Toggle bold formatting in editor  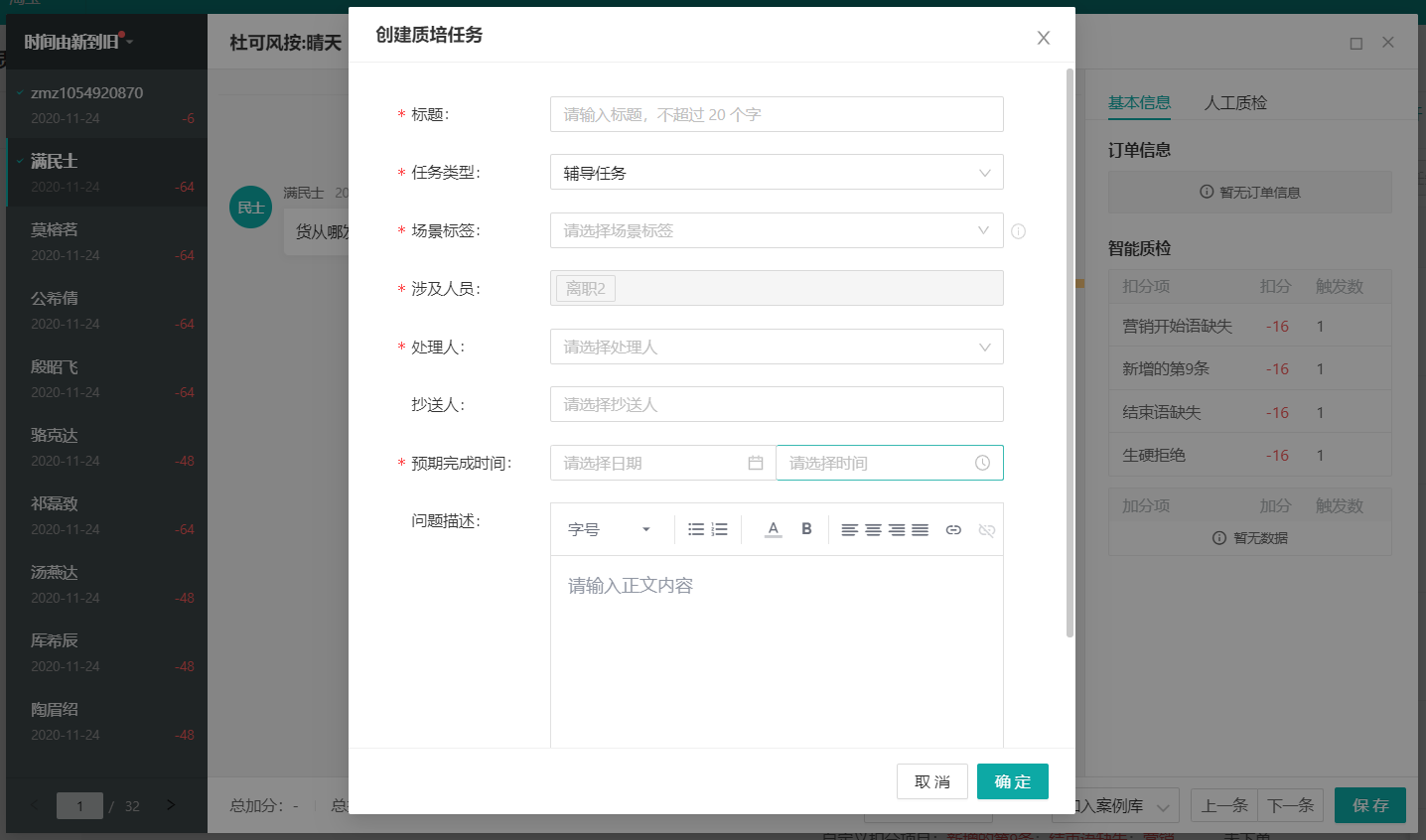806,529
